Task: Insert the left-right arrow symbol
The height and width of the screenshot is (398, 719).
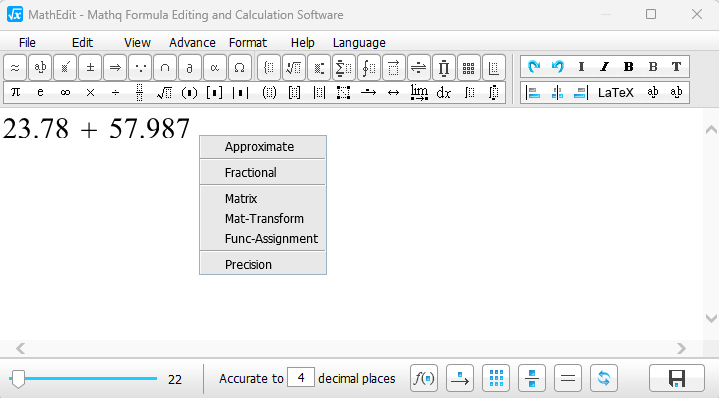Action: (x=393, y=93)
